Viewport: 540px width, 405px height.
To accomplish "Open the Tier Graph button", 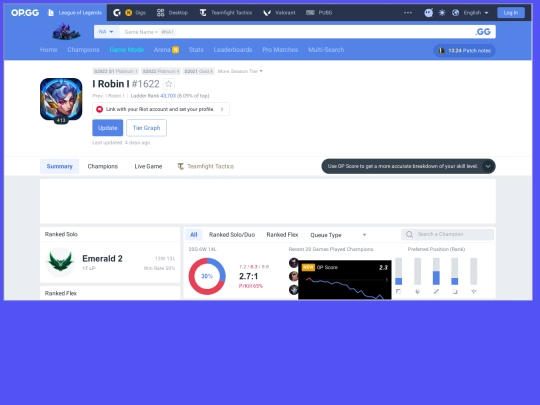I will tap(146, 128).
